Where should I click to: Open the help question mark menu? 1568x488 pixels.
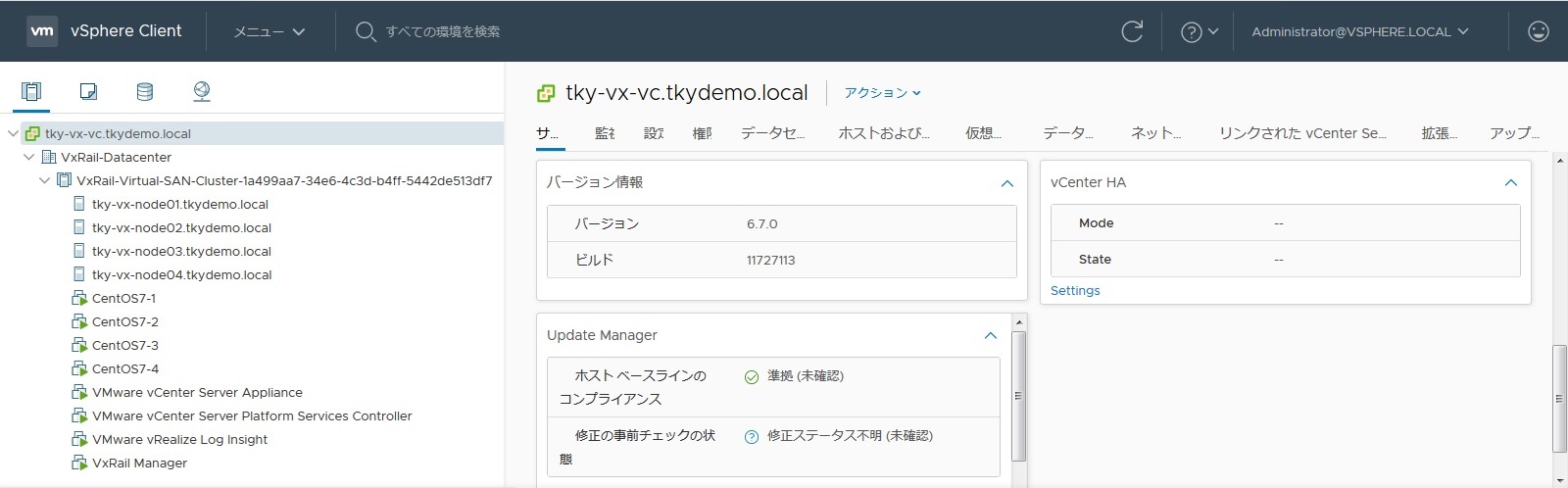coord(1199,31)
